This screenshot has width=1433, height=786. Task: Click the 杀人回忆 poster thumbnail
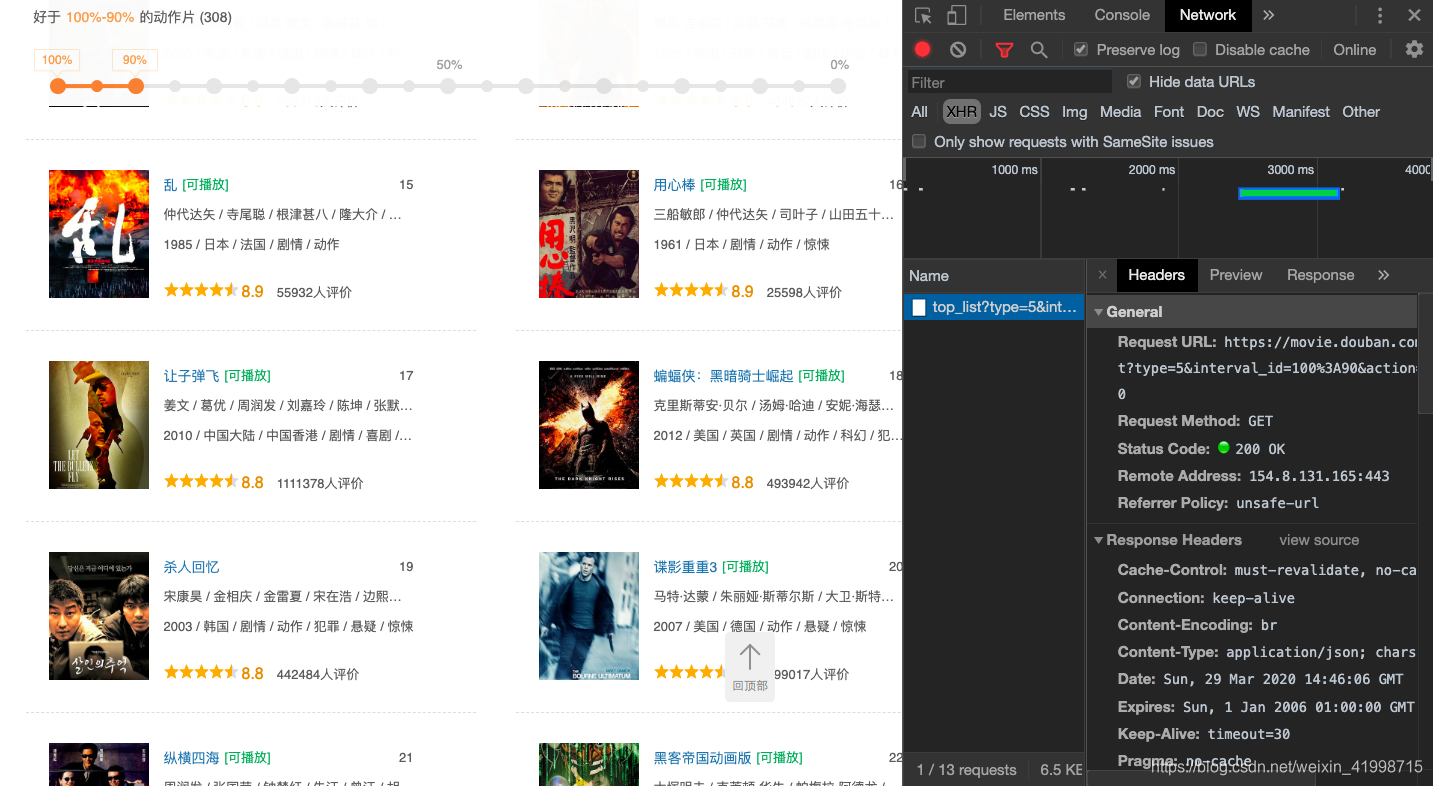(99, 616)
